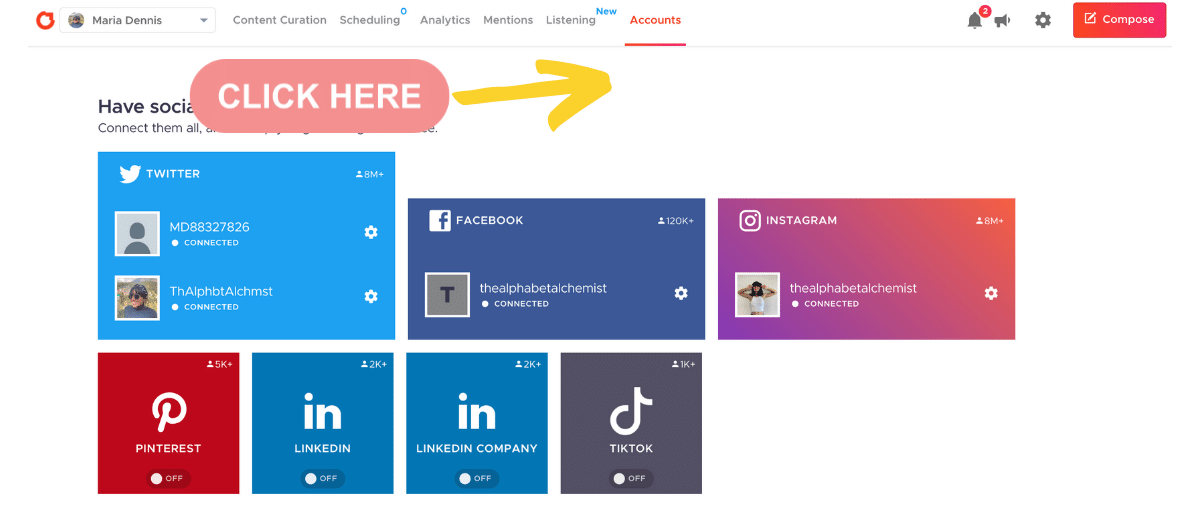Viewport: 1200px width, 510px height.
Task: Open the Maria Dennis account dropdown
Action: (137, 20)
